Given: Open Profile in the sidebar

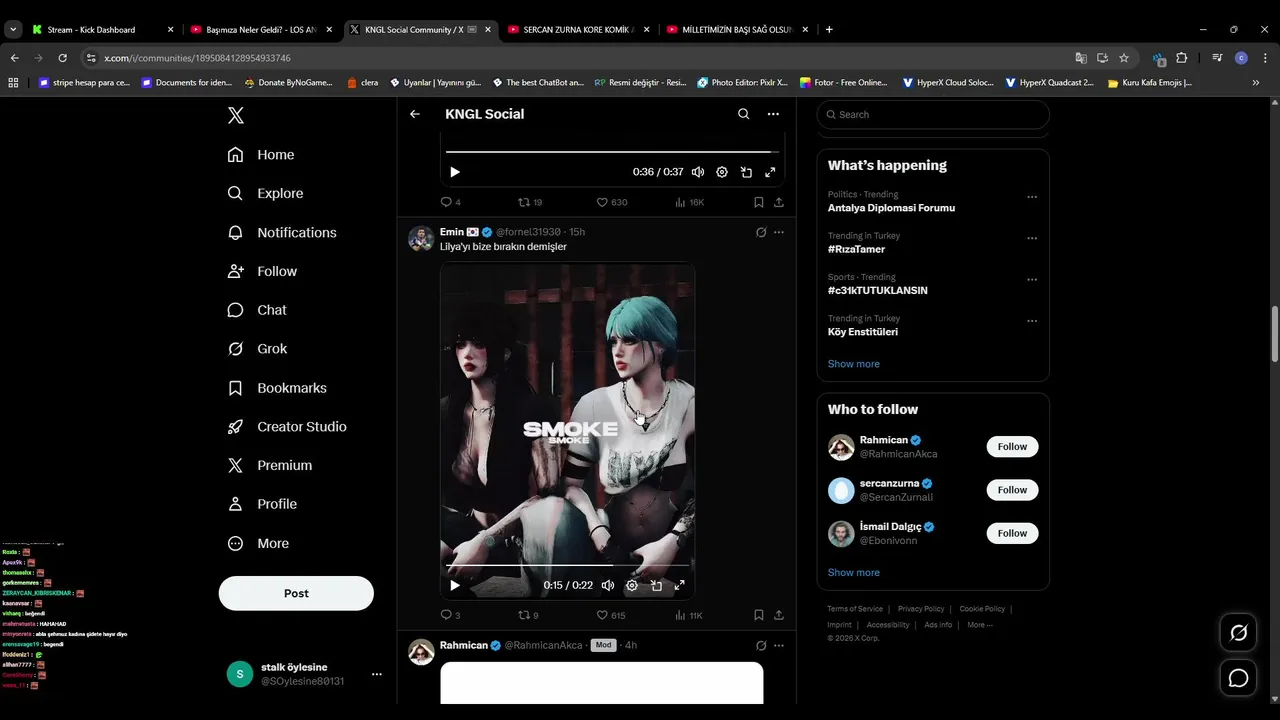Looking at the screenshot, I should point(262,505).
